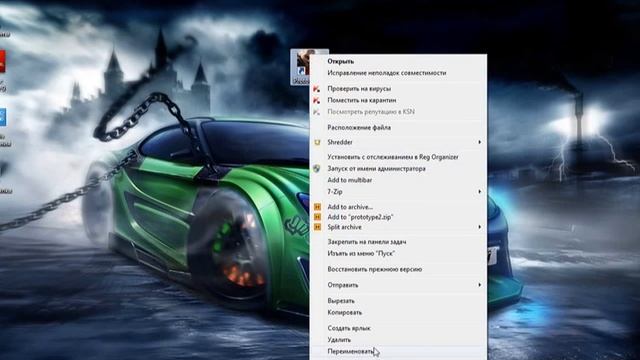Select Вырезать in the menu
The height and width of the screenshot is (360, 640).
point(341,301)
